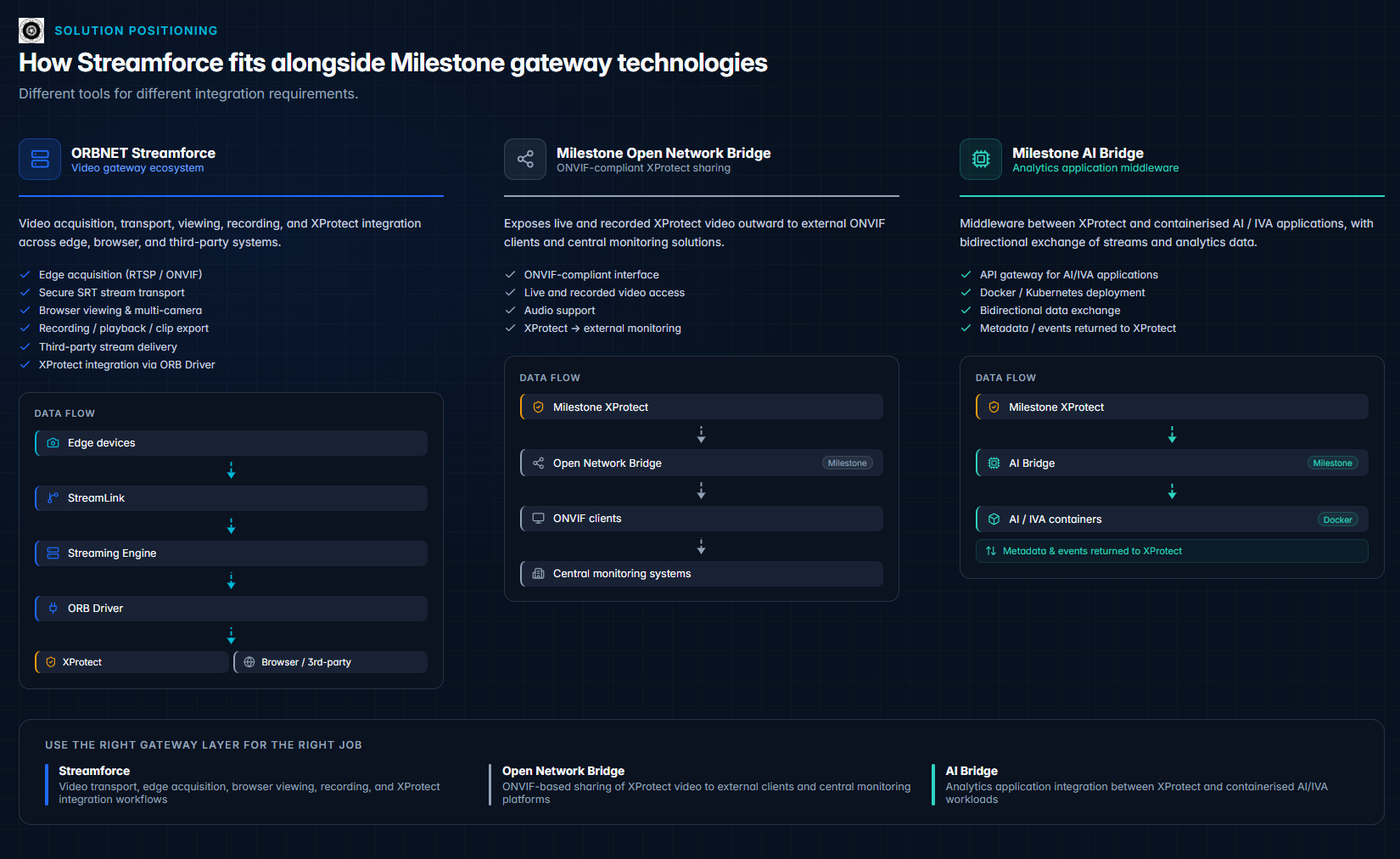1400x859 pixels.
Task: Click the Milestone Open Network Bridge heading
Action: point(664,153)
